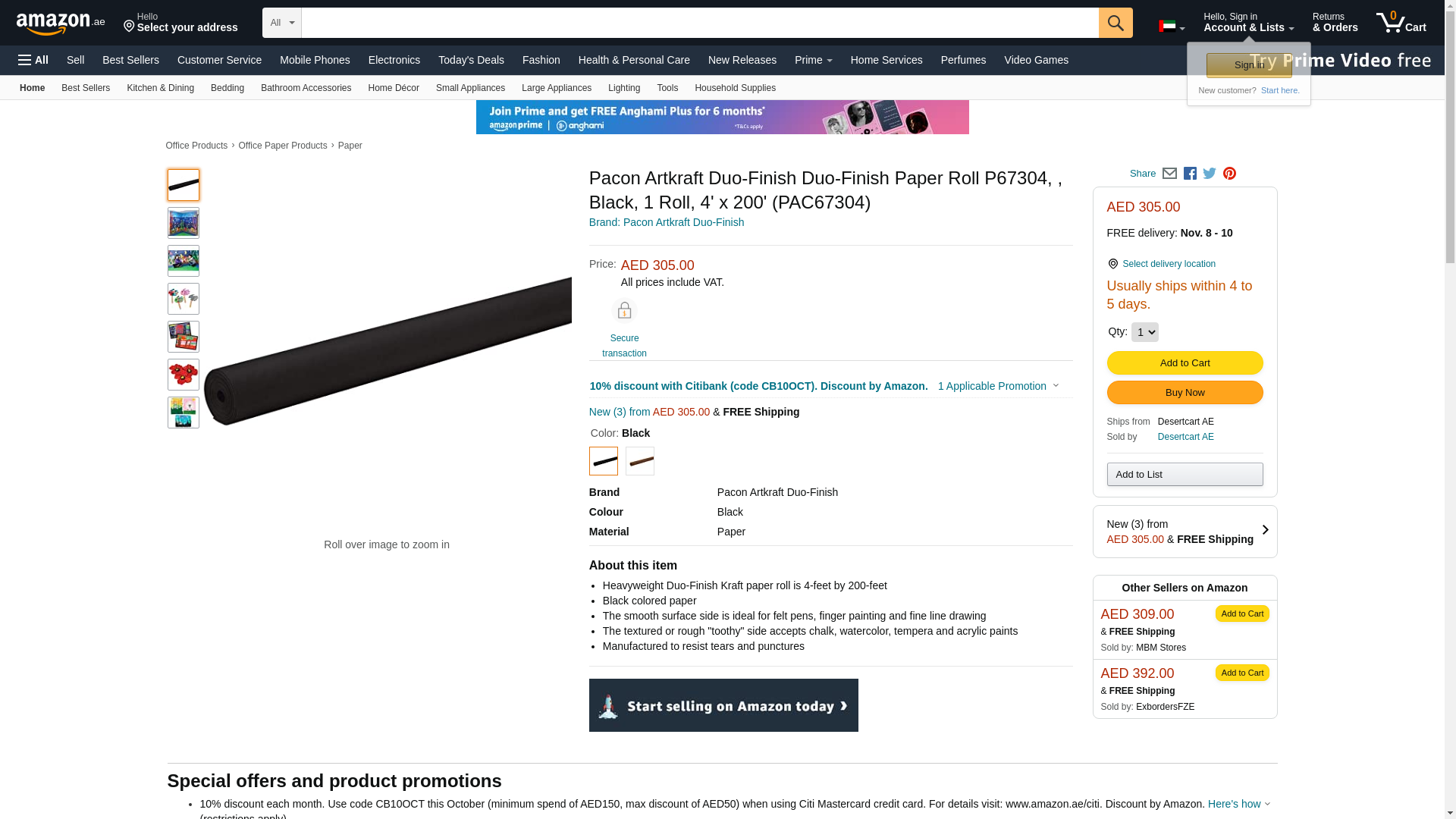View the red flowers product thumbnail

(x=184, y=375)
